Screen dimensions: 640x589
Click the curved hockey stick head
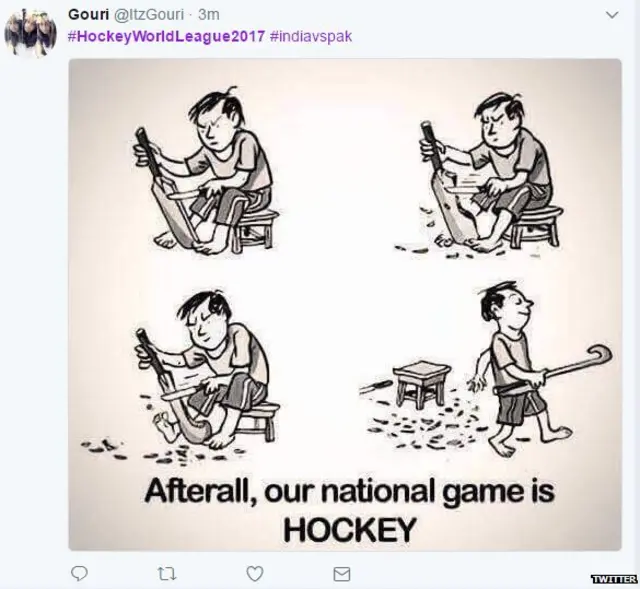click(x=598, y=355)
